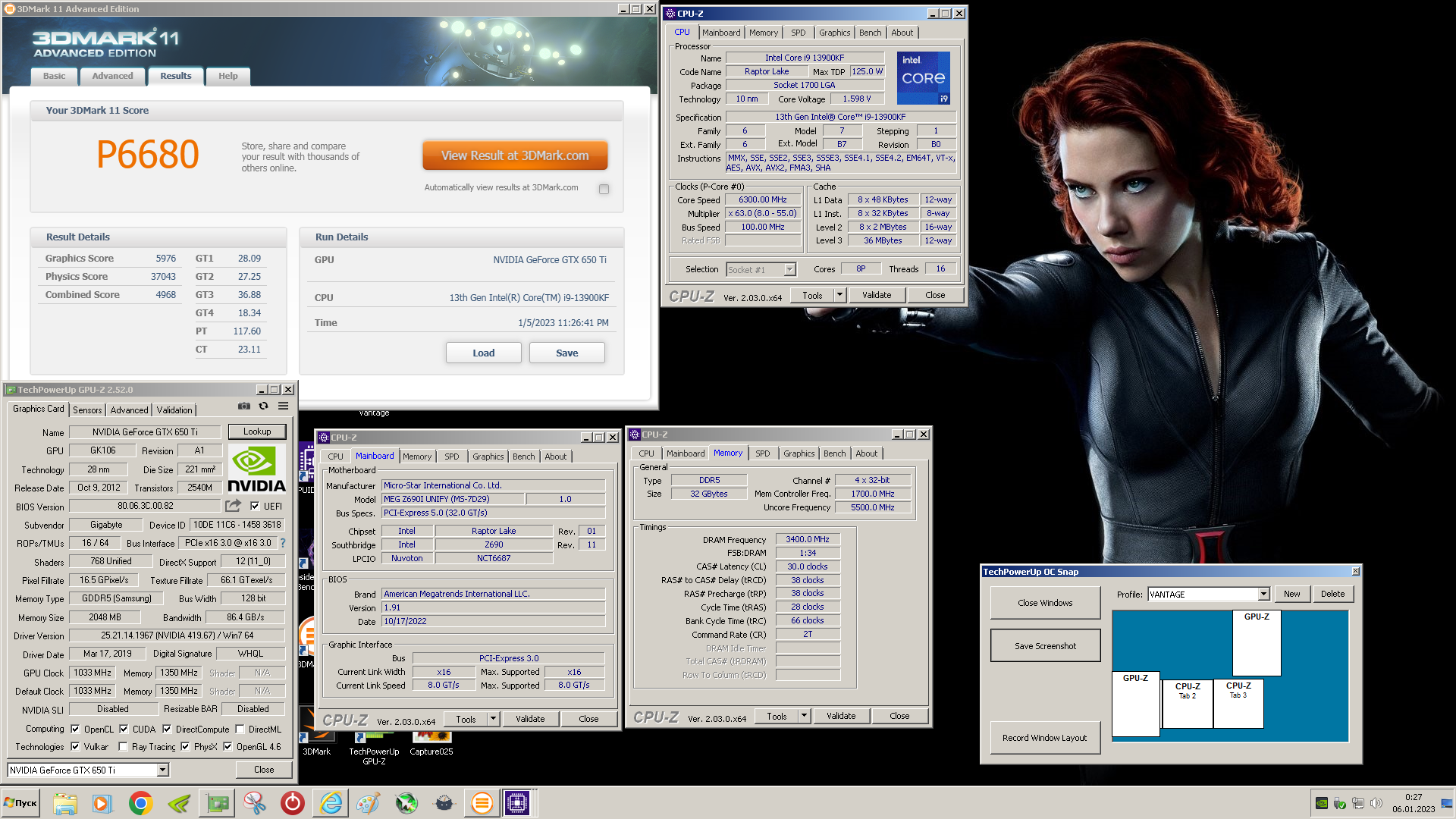
Task: Open Google Chrome from the taskbar
Action: (140, 803)
